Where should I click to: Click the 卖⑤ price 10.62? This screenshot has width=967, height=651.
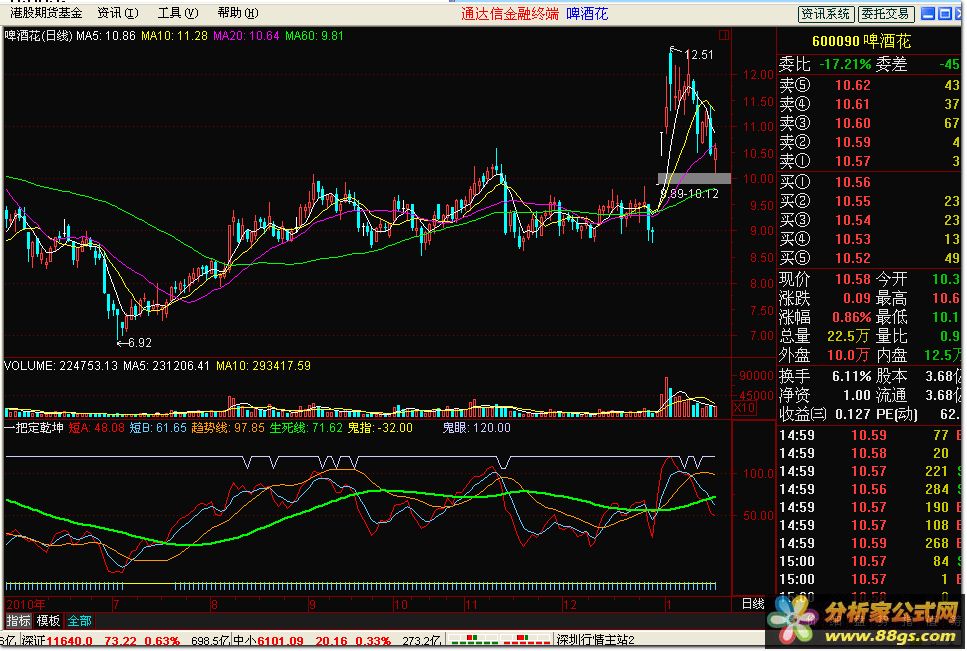[853, 85]
